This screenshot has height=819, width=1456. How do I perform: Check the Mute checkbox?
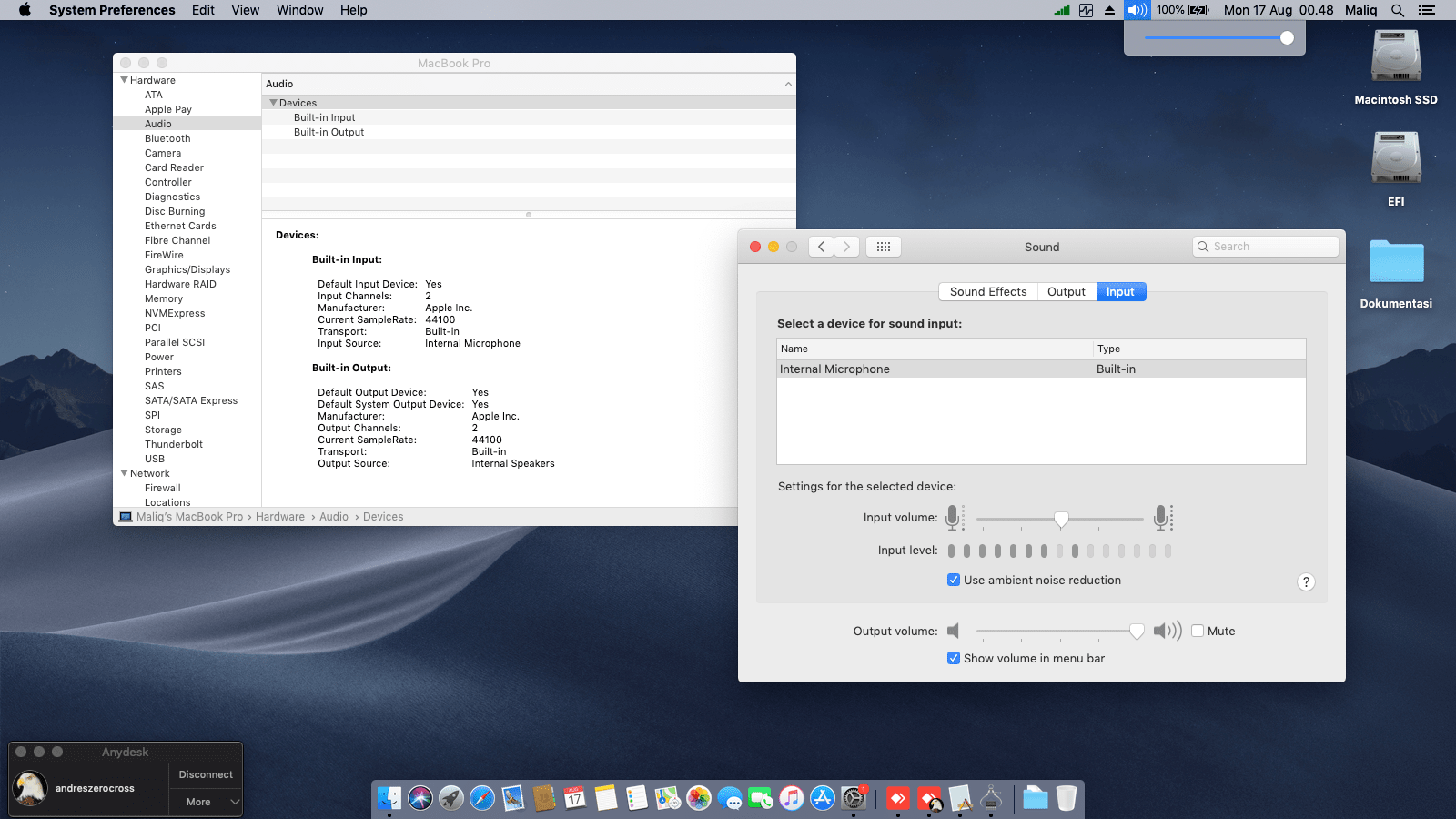click(x=1198, y=632)
